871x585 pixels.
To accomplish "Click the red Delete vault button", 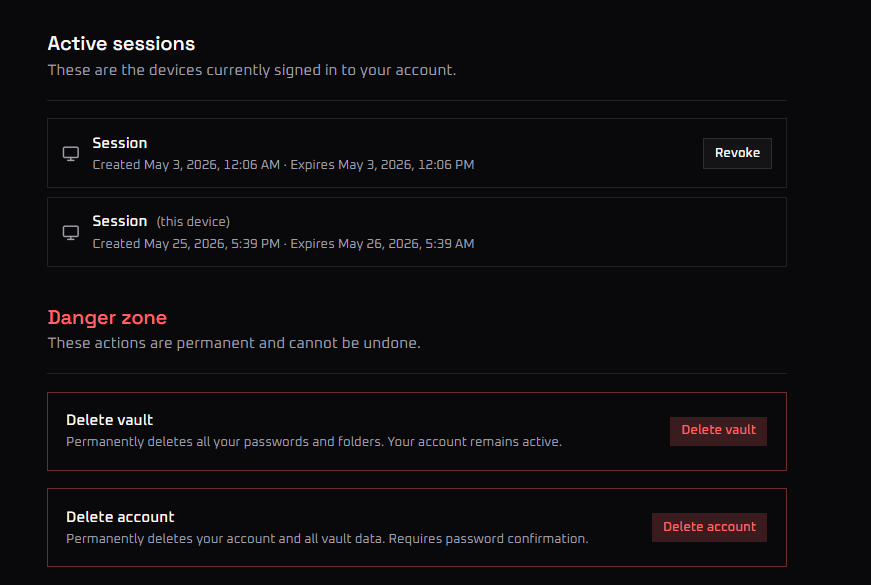I will tap(718, 431).
